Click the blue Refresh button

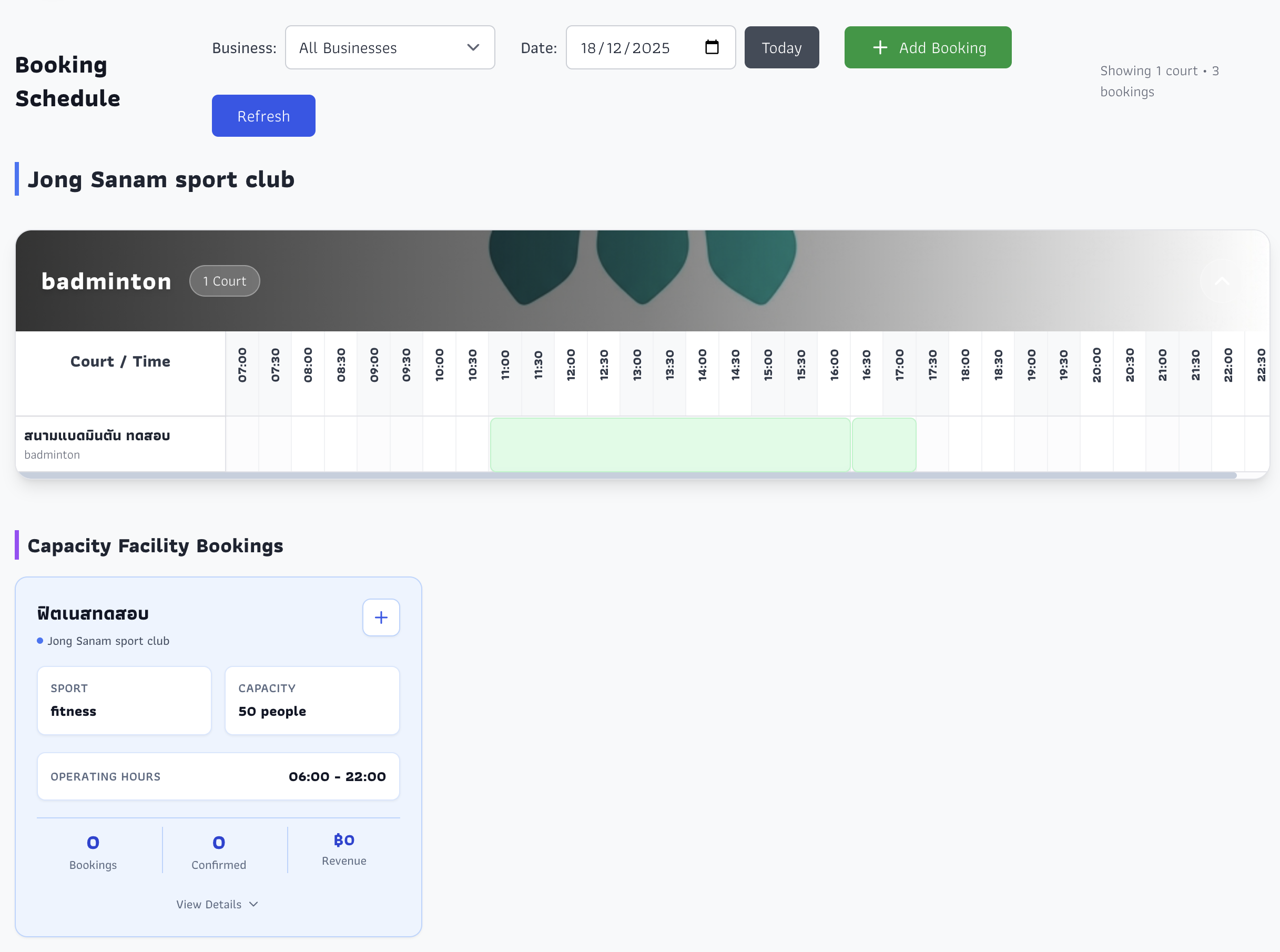[x=263, y=116]
